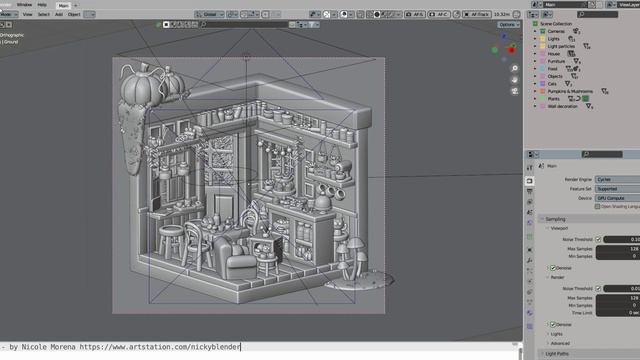Open the Select menu in viewport header
The height and width of the screenshot is (360, 640).
pos(43,14)
